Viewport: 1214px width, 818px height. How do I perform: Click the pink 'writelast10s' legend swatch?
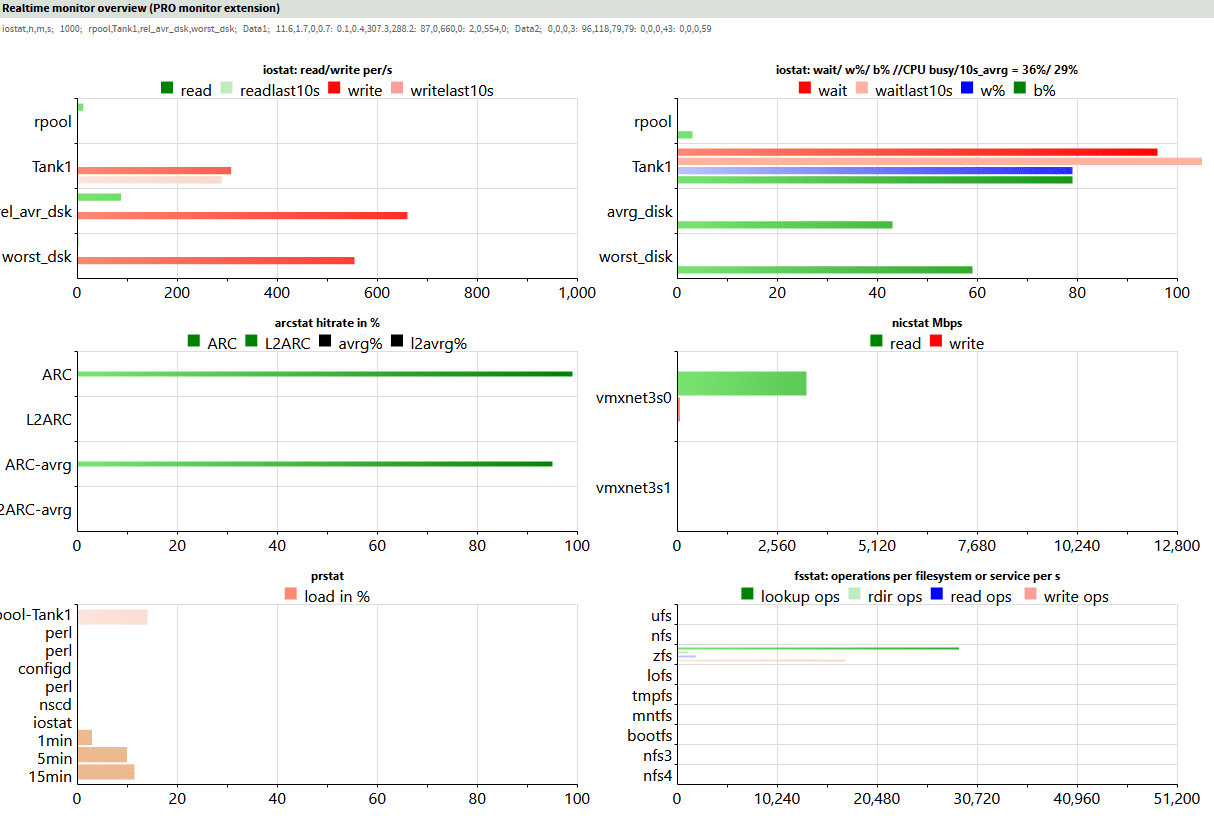(x=397, y=89)
